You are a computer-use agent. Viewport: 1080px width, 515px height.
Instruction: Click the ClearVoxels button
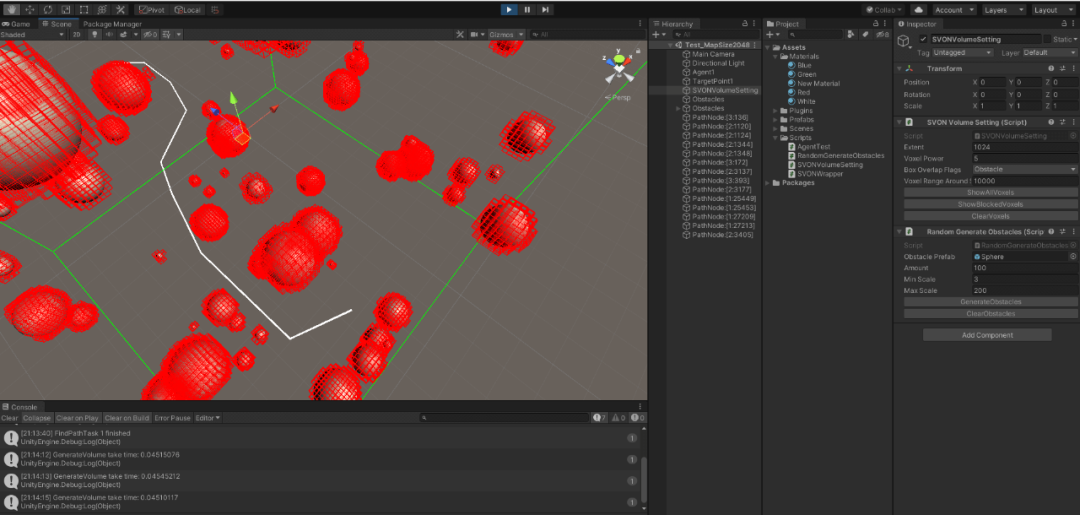990,216
